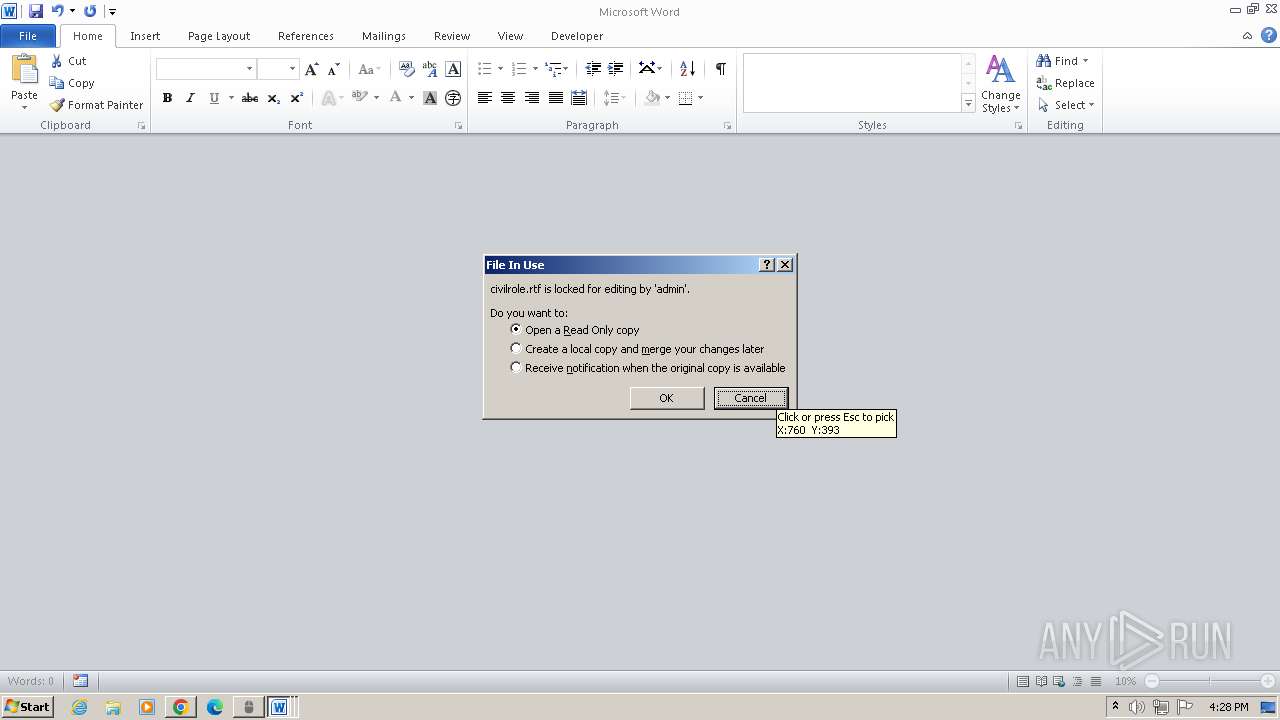This screenshot has height=720, width=1280.
Task: Show paragraph marks with pilcrow icon
Action: coord(720,69)
